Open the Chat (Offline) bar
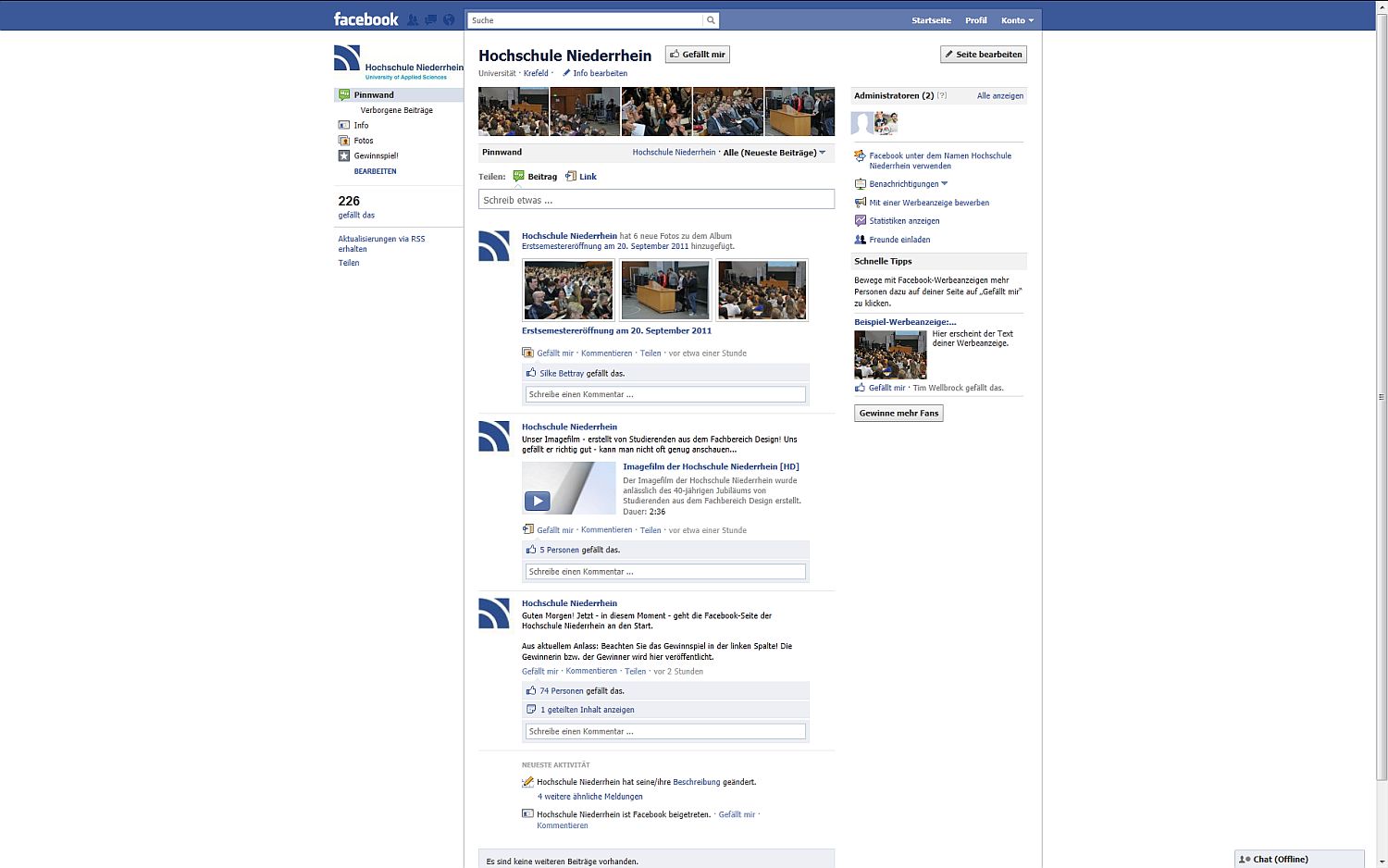Viewport: 1388px width, 868px height. click(1299, 859)
